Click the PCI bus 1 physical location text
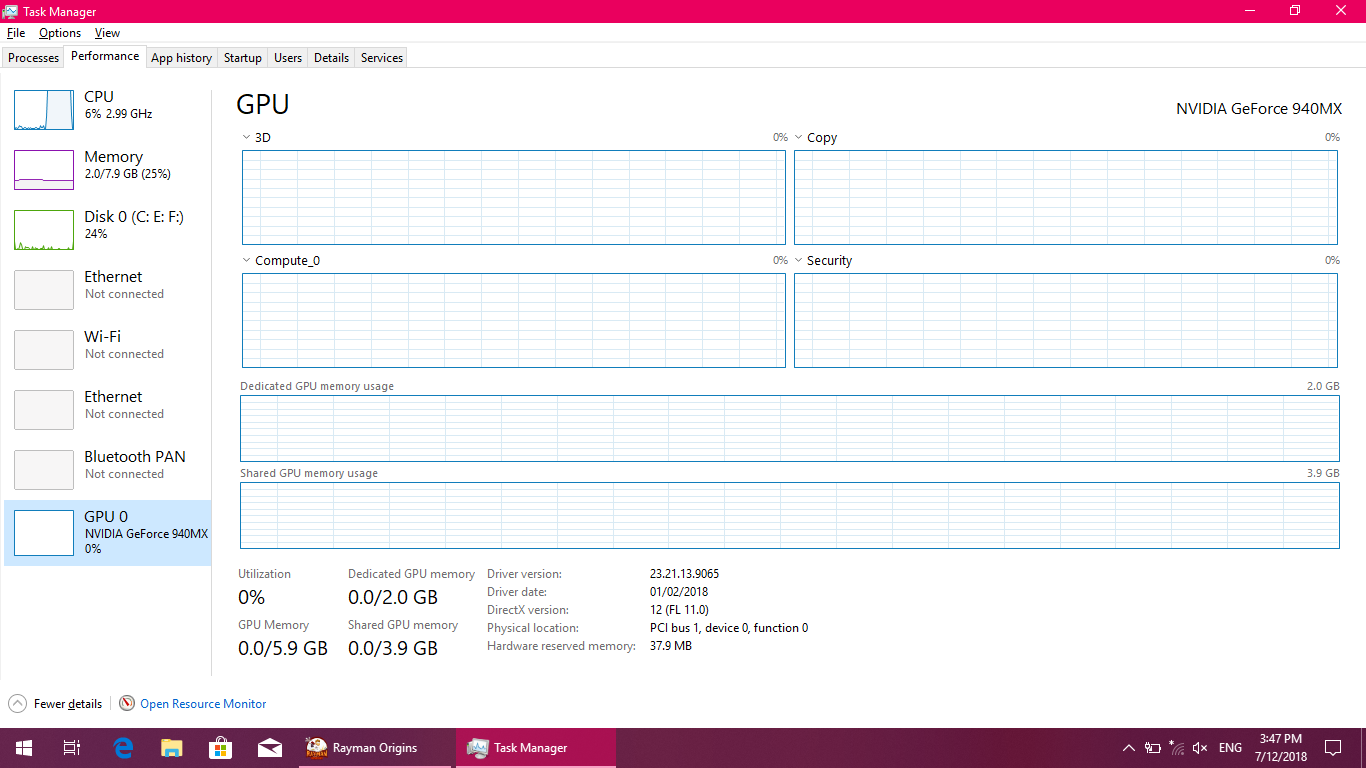 (x=729, y=628)
